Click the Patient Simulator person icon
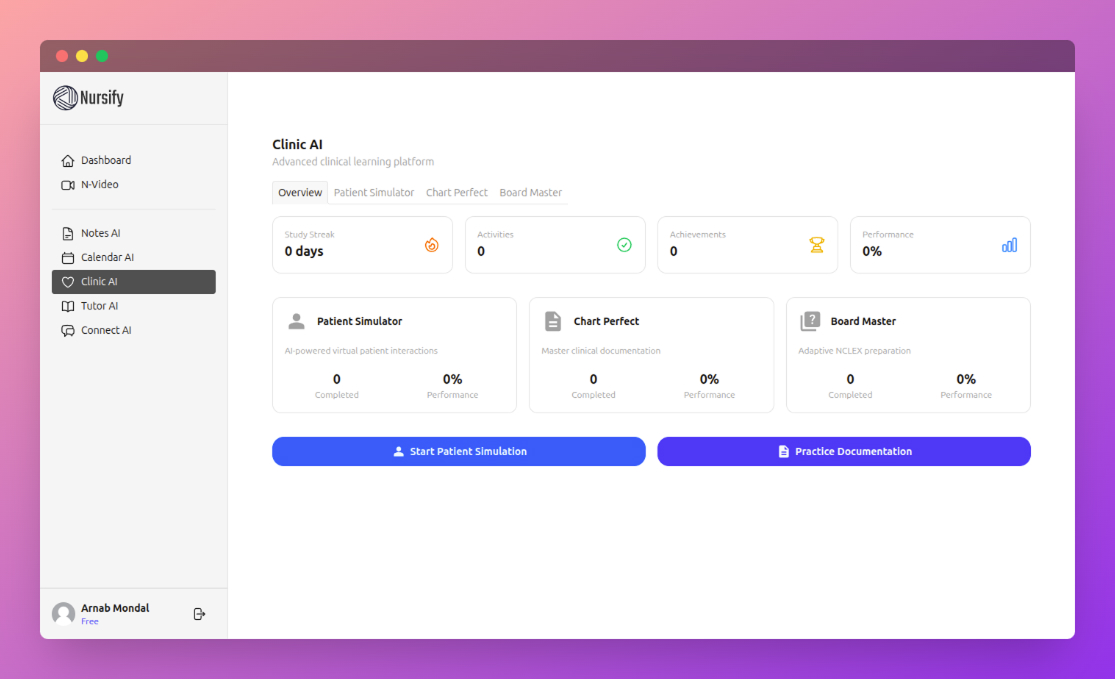The width and height of the screenshot is (1115, 679). pos(297,321)
